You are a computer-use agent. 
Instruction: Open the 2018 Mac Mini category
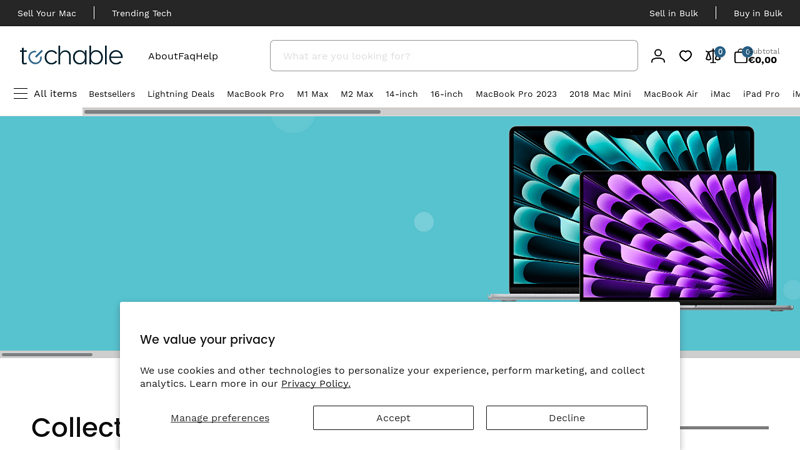[600, 94]
